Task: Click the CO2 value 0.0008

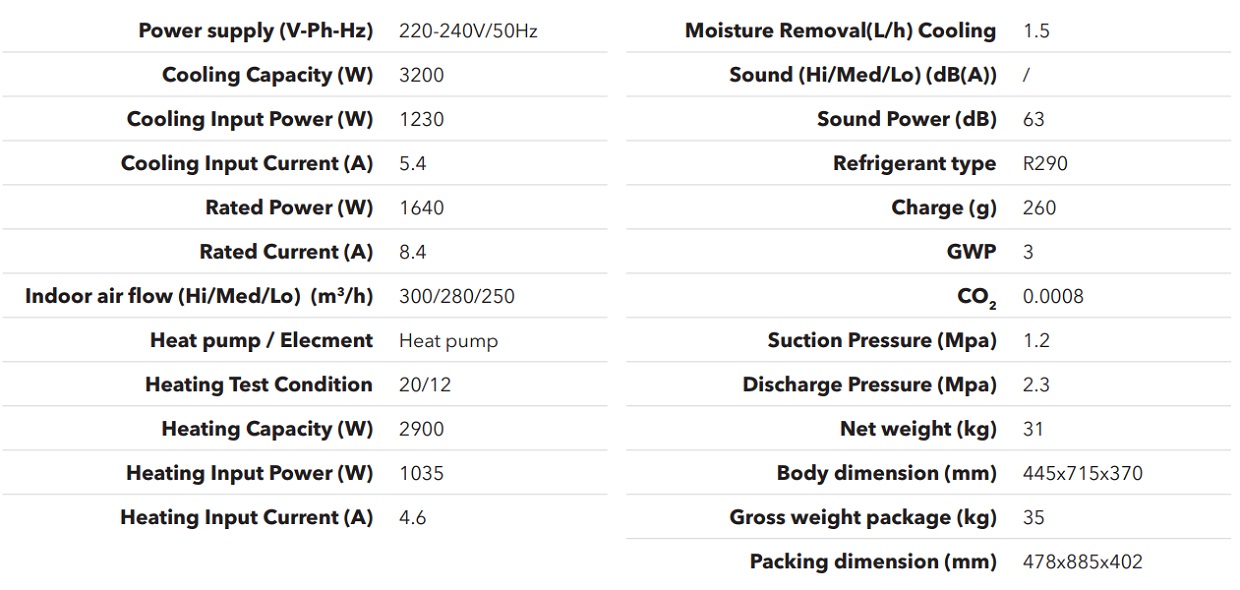Action: 1053,296
